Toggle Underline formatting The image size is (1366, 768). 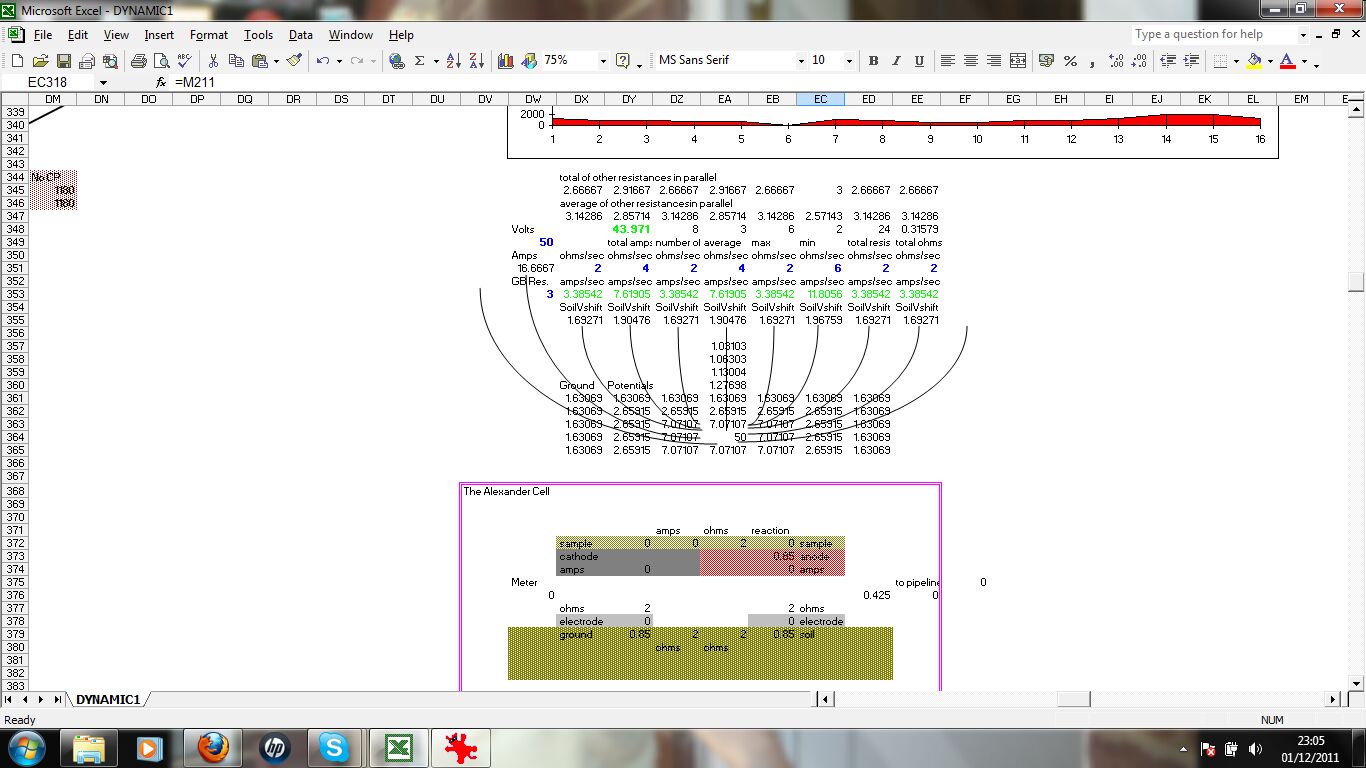919,61
